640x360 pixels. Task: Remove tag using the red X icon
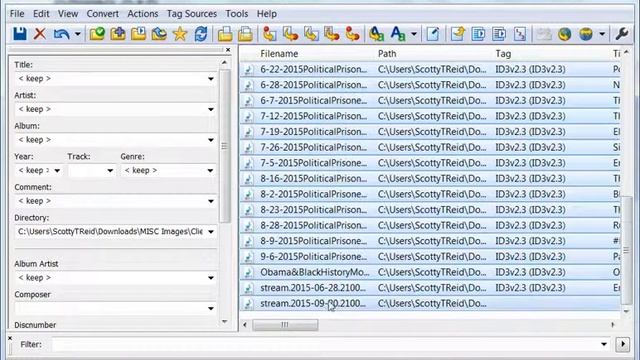[x=40, y=34]
